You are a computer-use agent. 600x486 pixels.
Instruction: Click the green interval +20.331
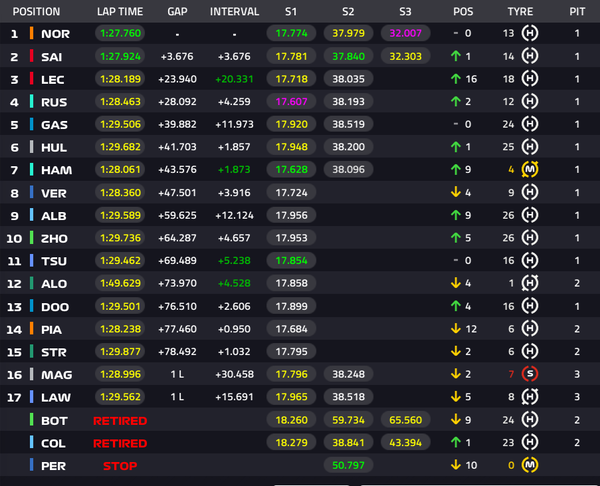234,79
